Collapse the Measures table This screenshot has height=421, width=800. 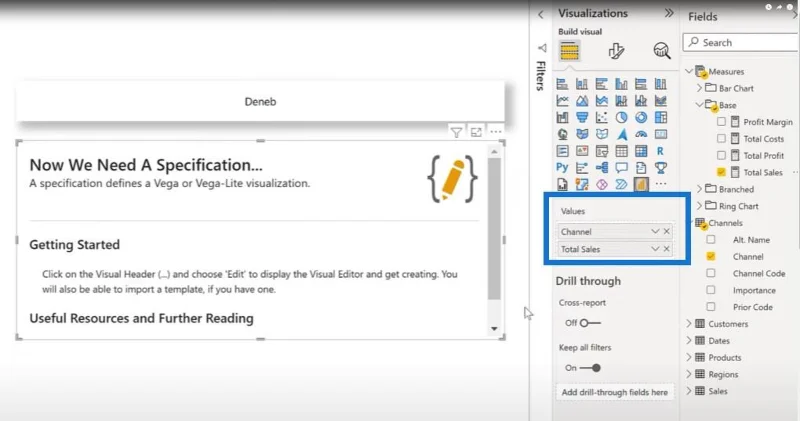coord(689,71)
